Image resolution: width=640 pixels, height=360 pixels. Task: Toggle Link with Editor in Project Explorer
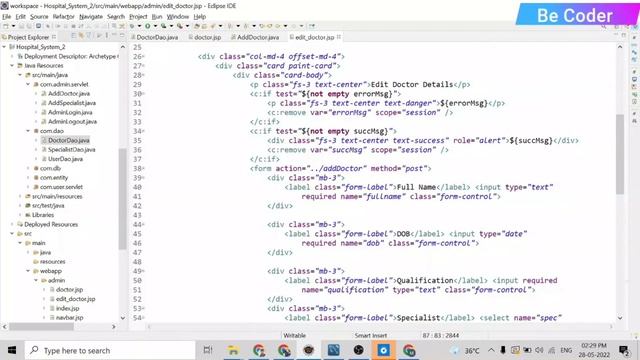[x=81, y=36]
